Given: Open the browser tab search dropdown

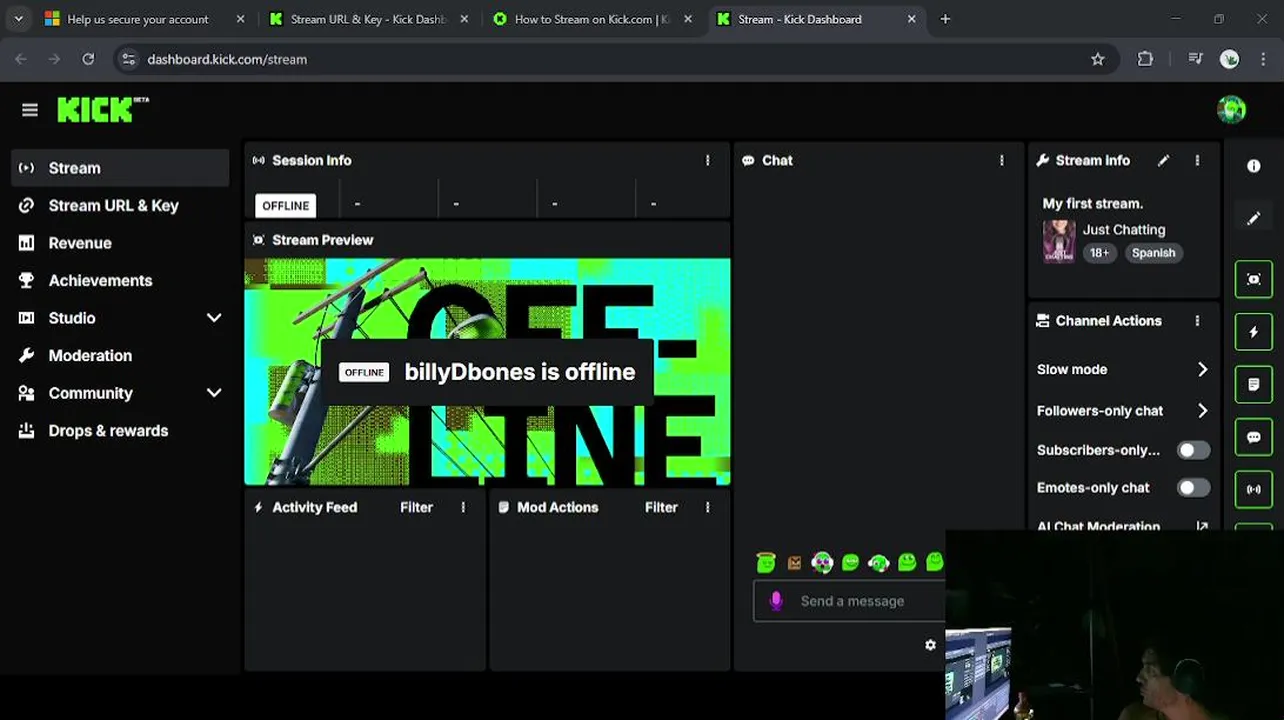Looking at the screenshot, I should 18,19.
